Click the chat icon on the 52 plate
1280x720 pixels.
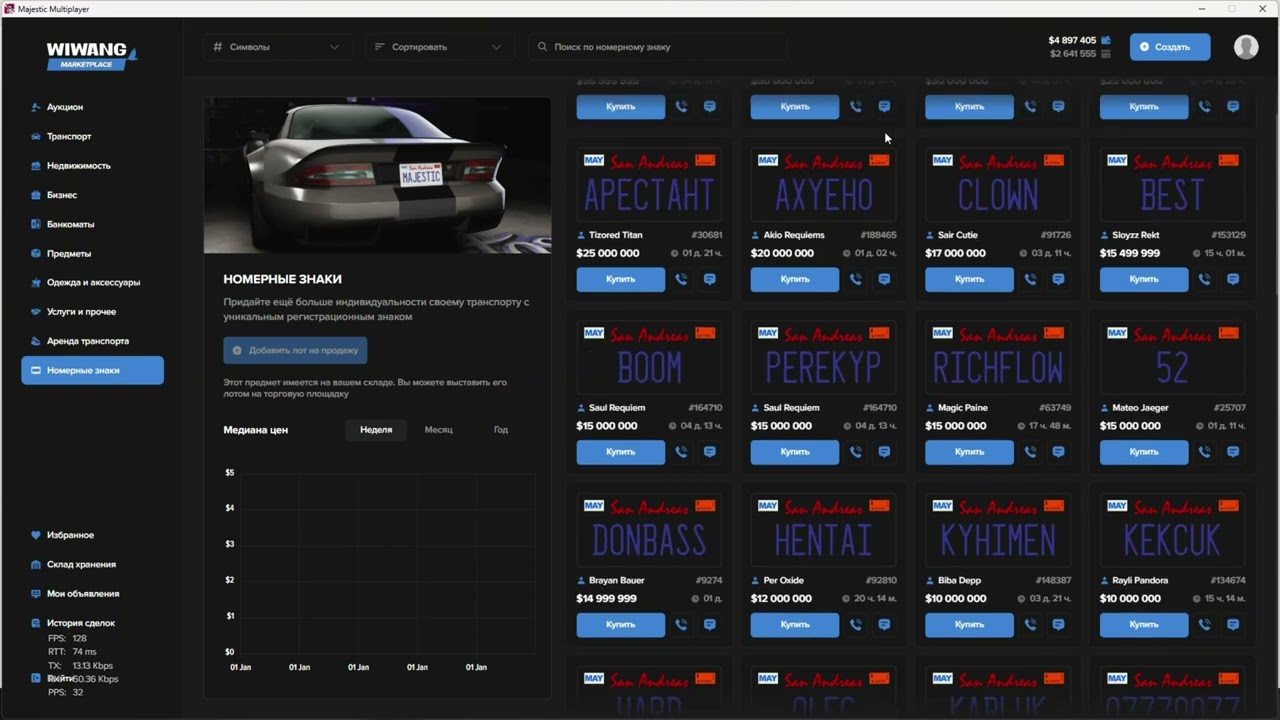coord(1233,452)
